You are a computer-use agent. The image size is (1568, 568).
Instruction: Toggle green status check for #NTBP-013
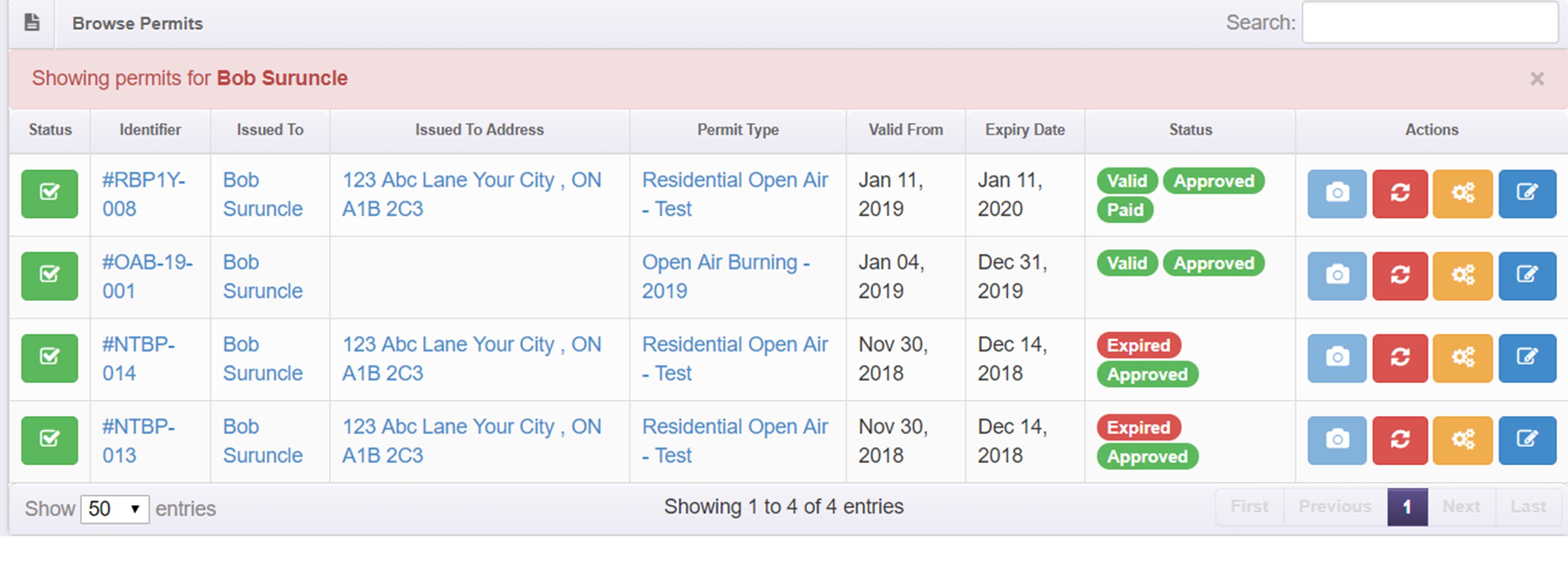49,440
